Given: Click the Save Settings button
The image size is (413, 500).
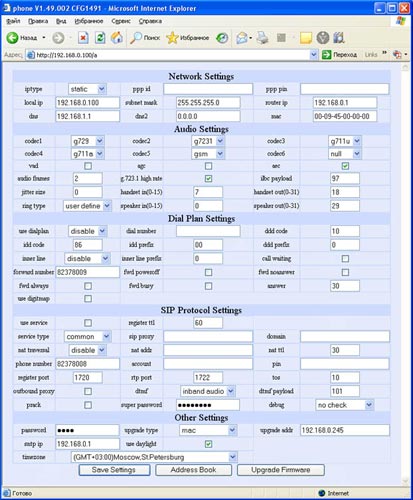Looking at the screenshot, I should coord(114,470).
